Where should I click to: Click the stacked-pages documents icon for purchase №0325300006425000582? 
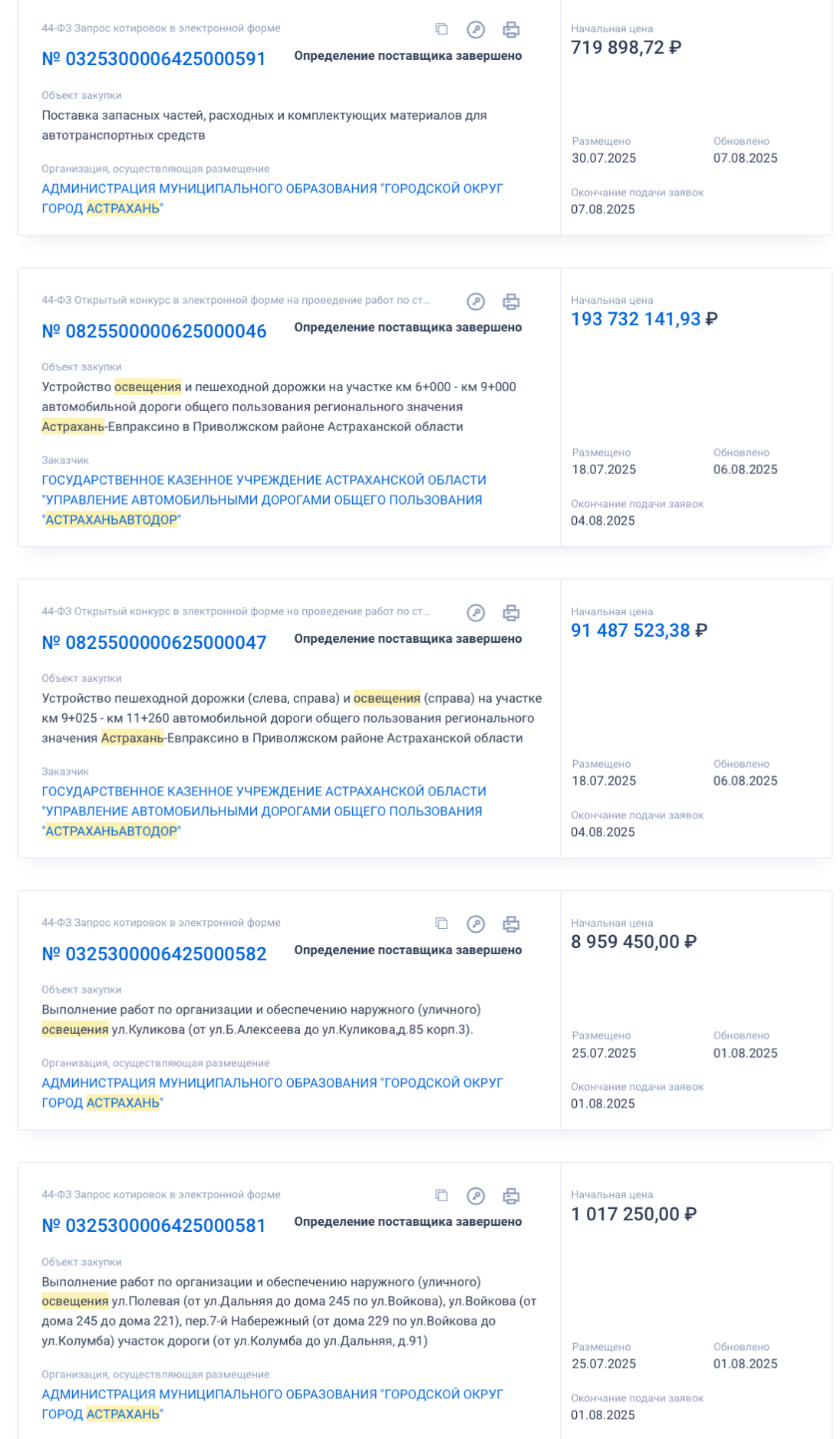point(441,924)
